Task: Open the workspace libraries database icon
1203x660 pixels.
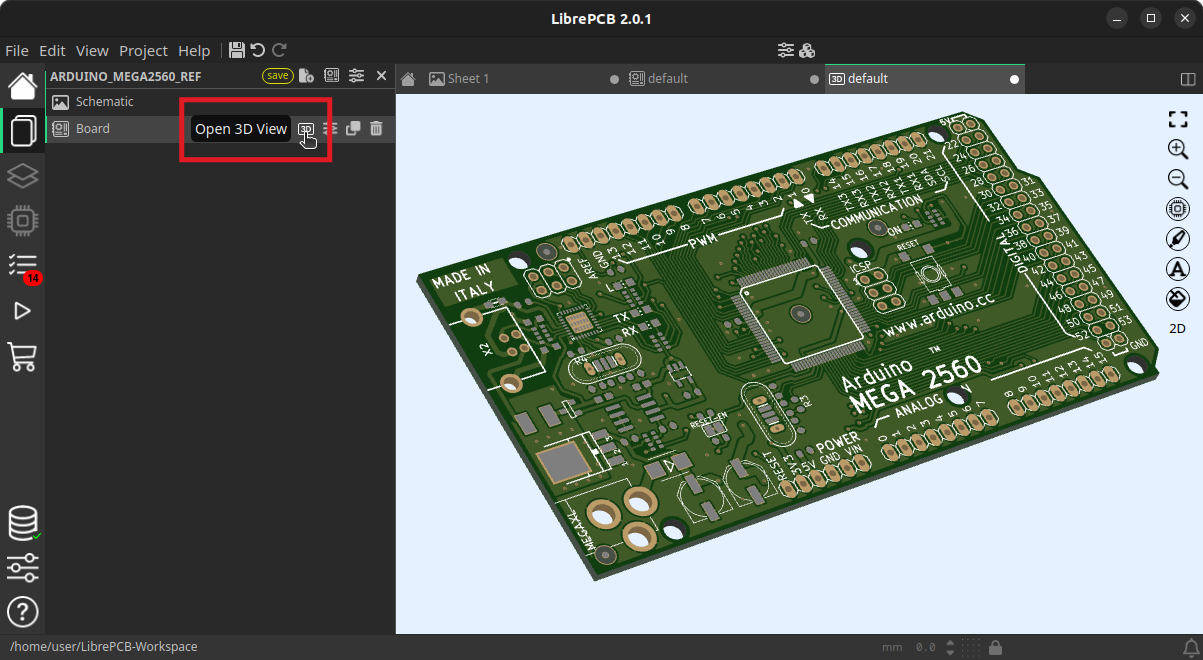Action: (x=23, y=523)
